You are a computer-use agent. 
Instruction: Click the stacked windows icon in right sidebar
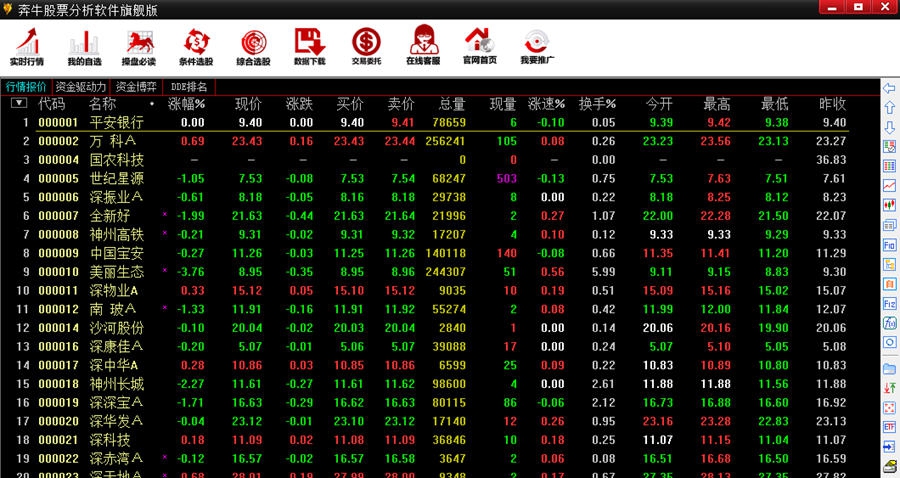(889, 224)
